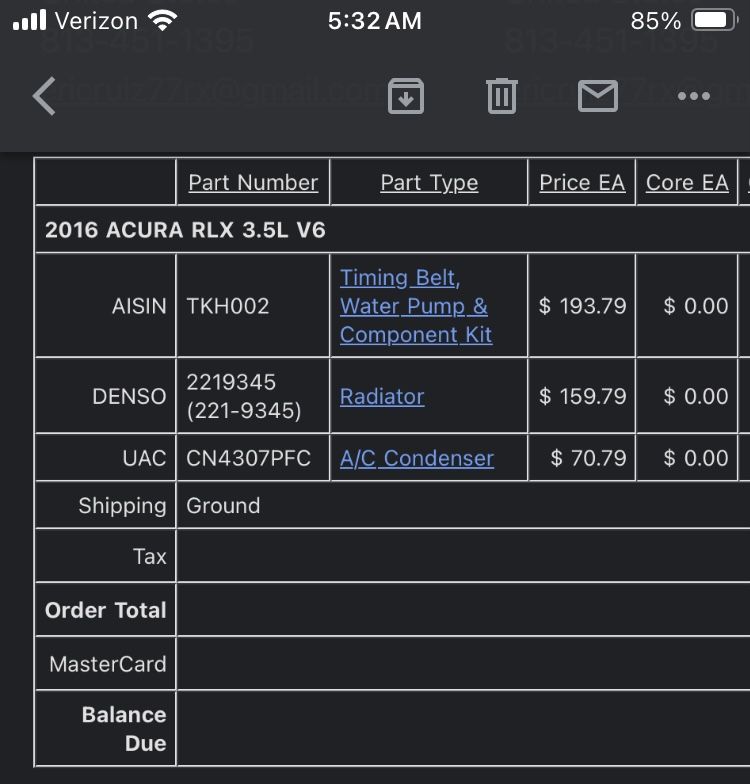Tap the battery icon in status bar
Viewport: 750px width, 784px height.
click(714, 20)
